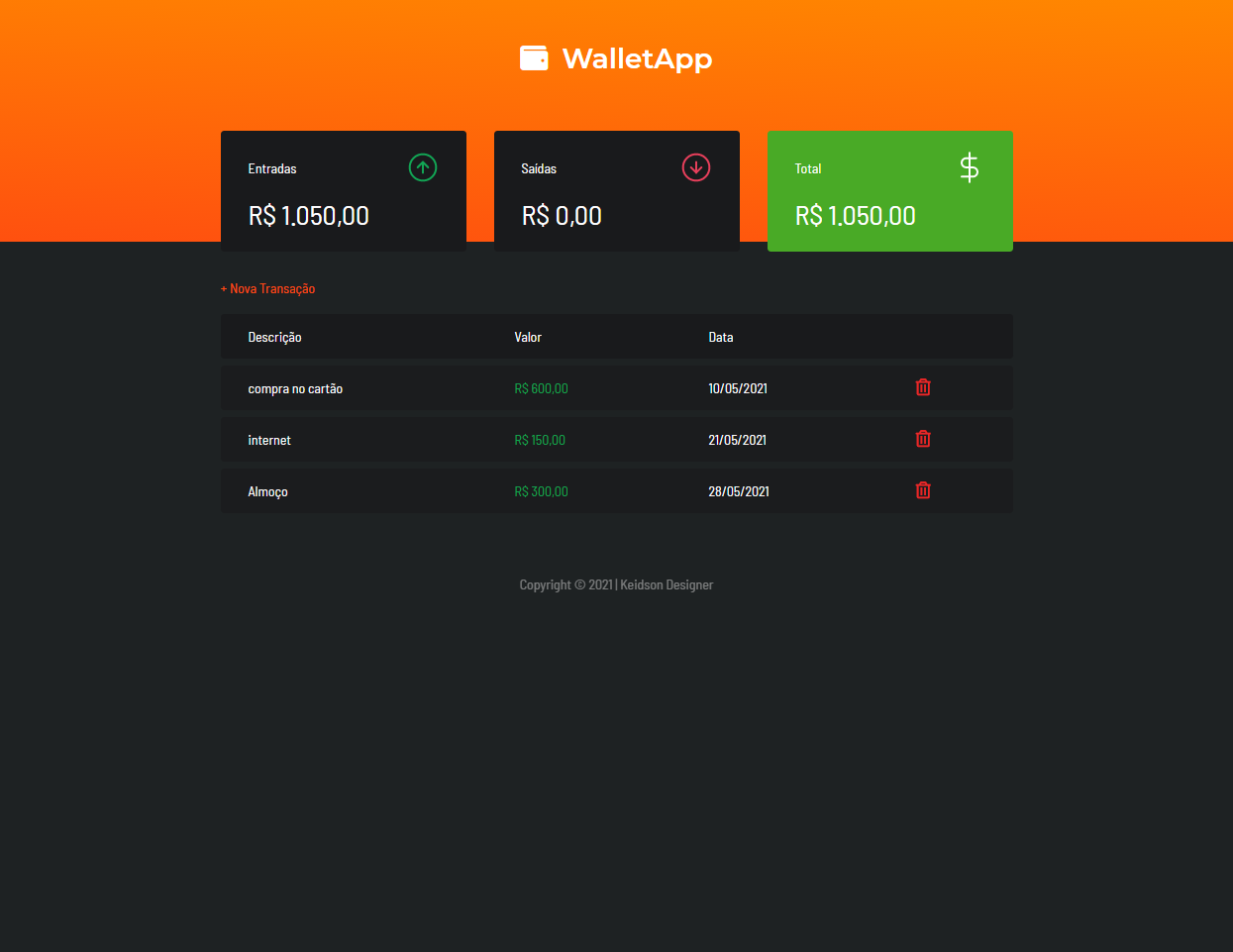Select the 'internet' description cell
The width and height of the screenshot is (1233, 952).
click(x=269, y=440)
